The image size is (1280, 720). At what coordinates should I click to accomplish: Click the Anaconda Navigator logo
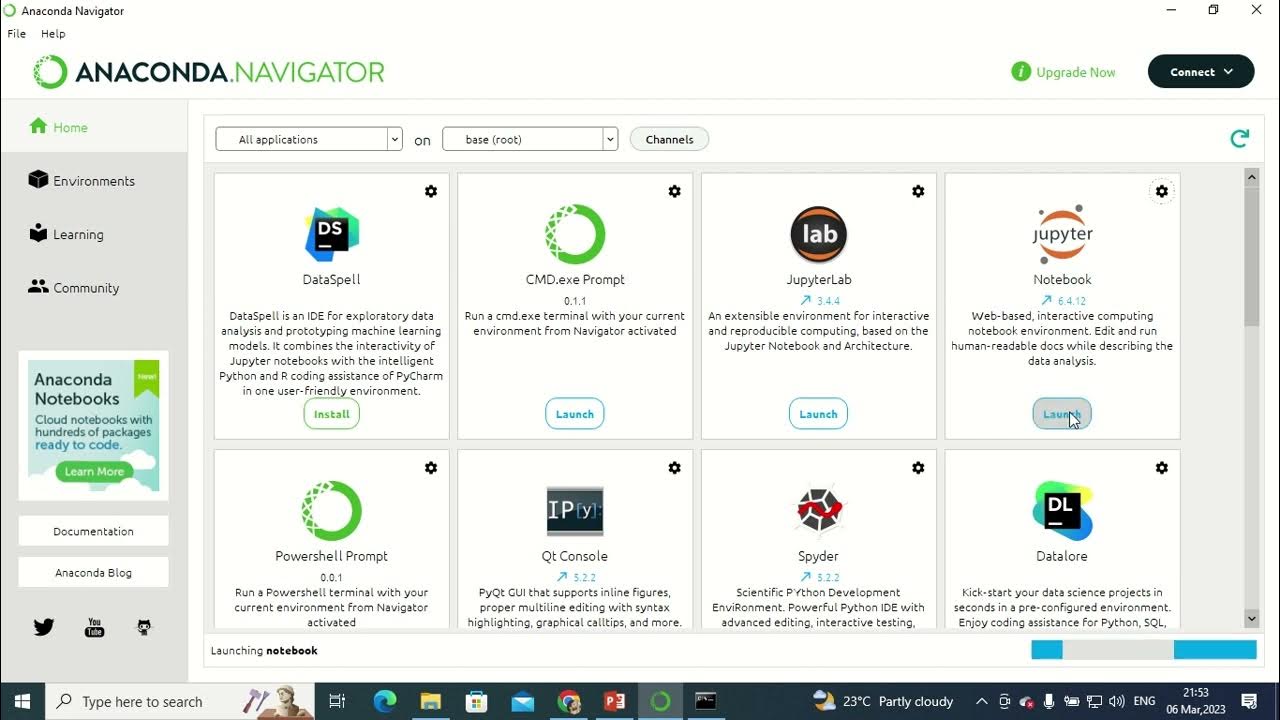coord(209,72)
